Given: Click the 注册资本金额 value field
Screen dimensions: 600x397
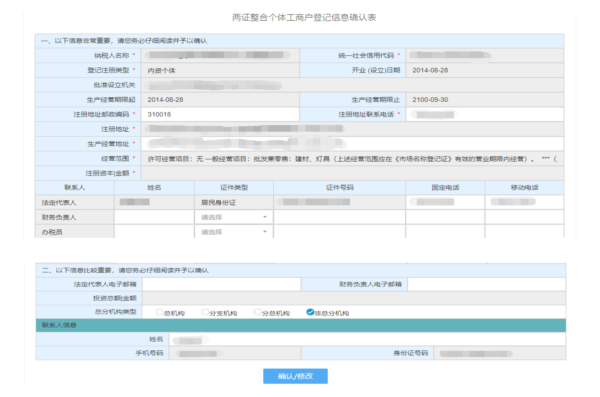Looking at the screenshot, I should click(x=352, y=173).
